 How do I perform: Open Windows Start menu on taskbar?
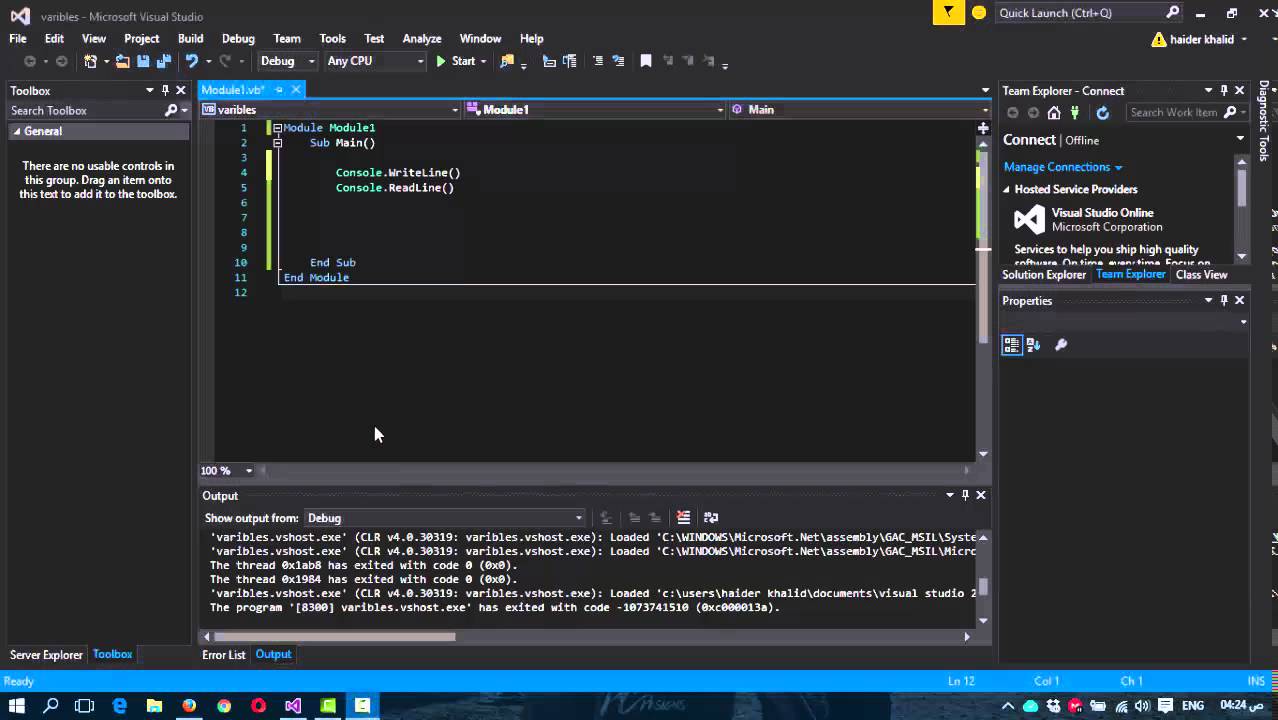[x=17, y=705]
